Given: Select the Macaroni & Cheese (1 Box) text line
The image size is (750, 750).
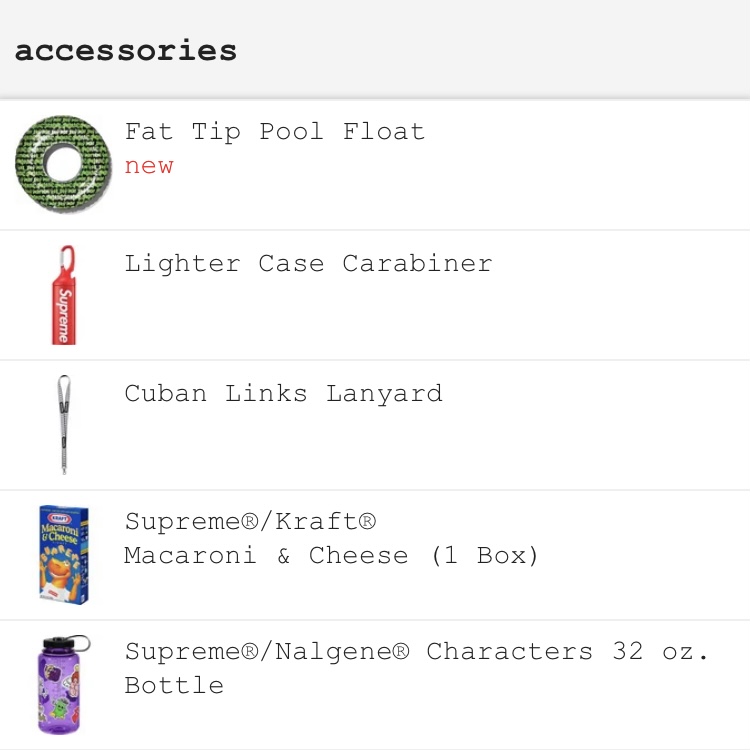Looking at the screenshot, I should 331,555.
